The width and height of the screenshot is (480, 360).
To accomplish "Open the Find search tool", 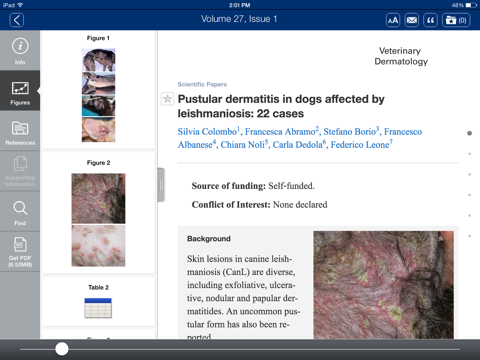I will pyautogui.click(x=20, y=212).
